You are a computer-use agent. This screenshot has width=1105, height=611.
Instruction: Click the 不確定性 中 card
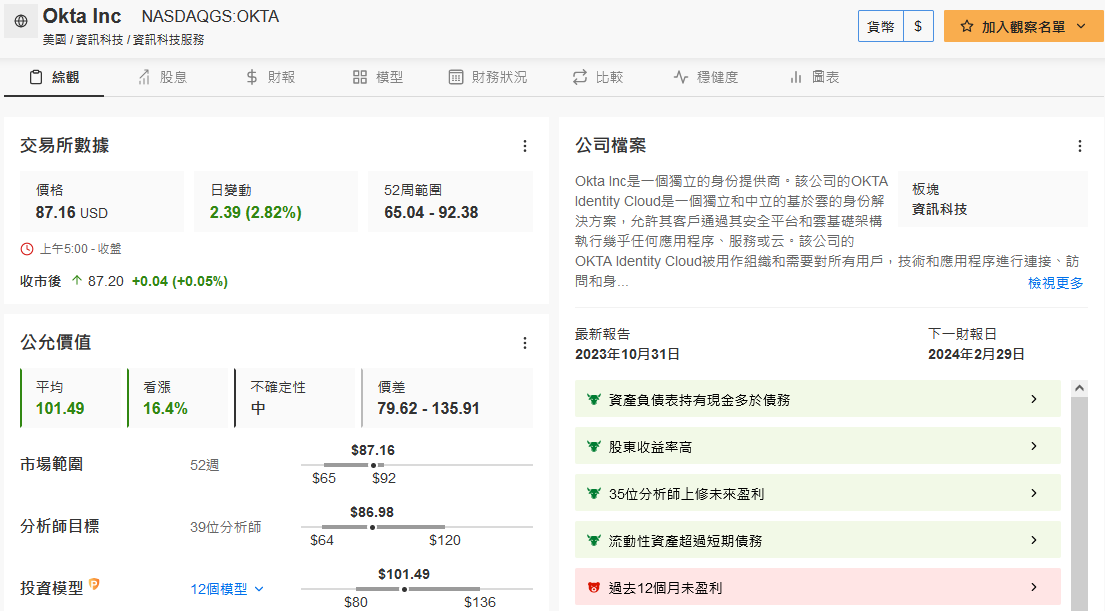[x=297, y=398]
